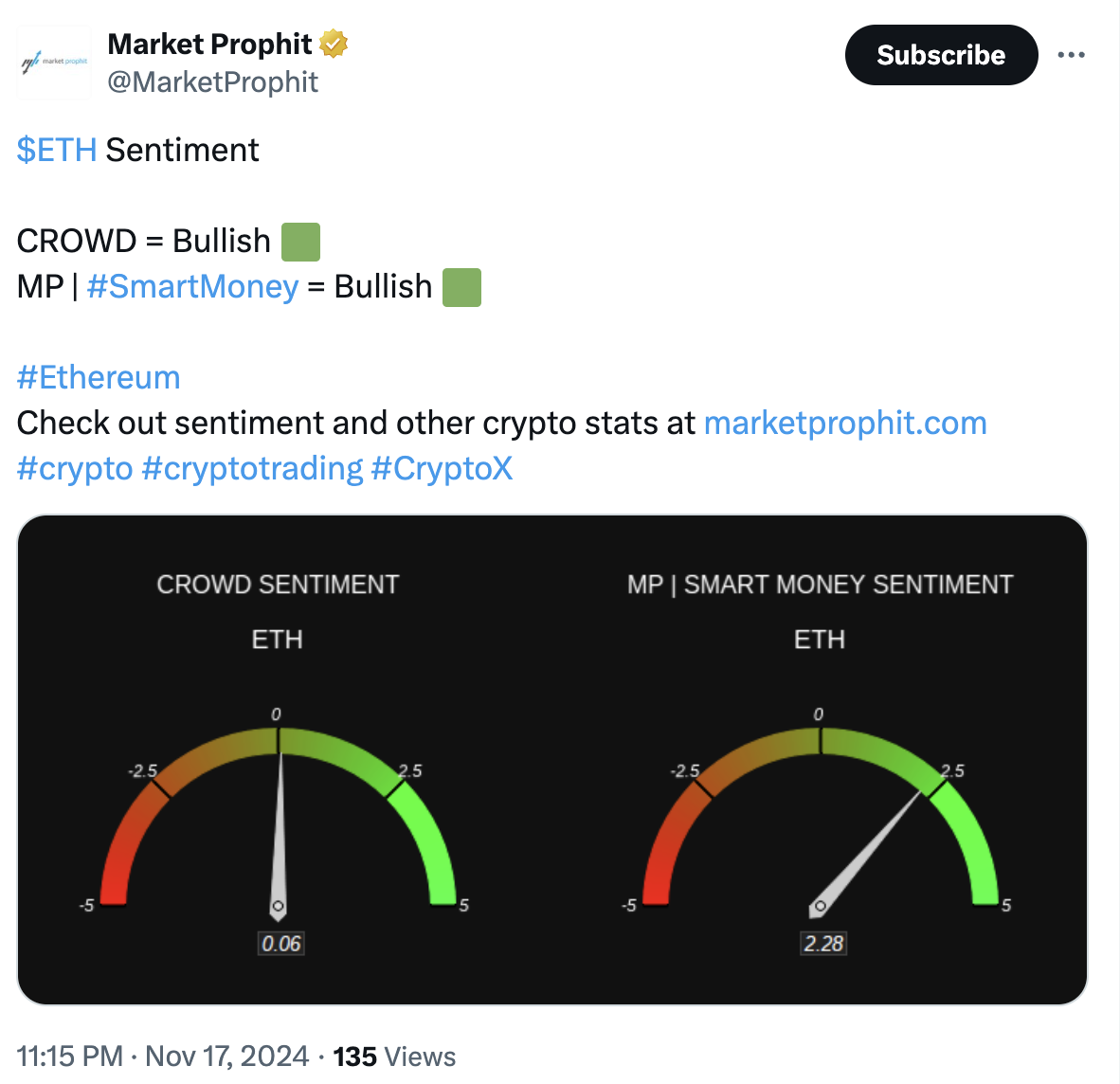
Task: Click the @MarketProphit handle
Action: (x=212, y=82)
